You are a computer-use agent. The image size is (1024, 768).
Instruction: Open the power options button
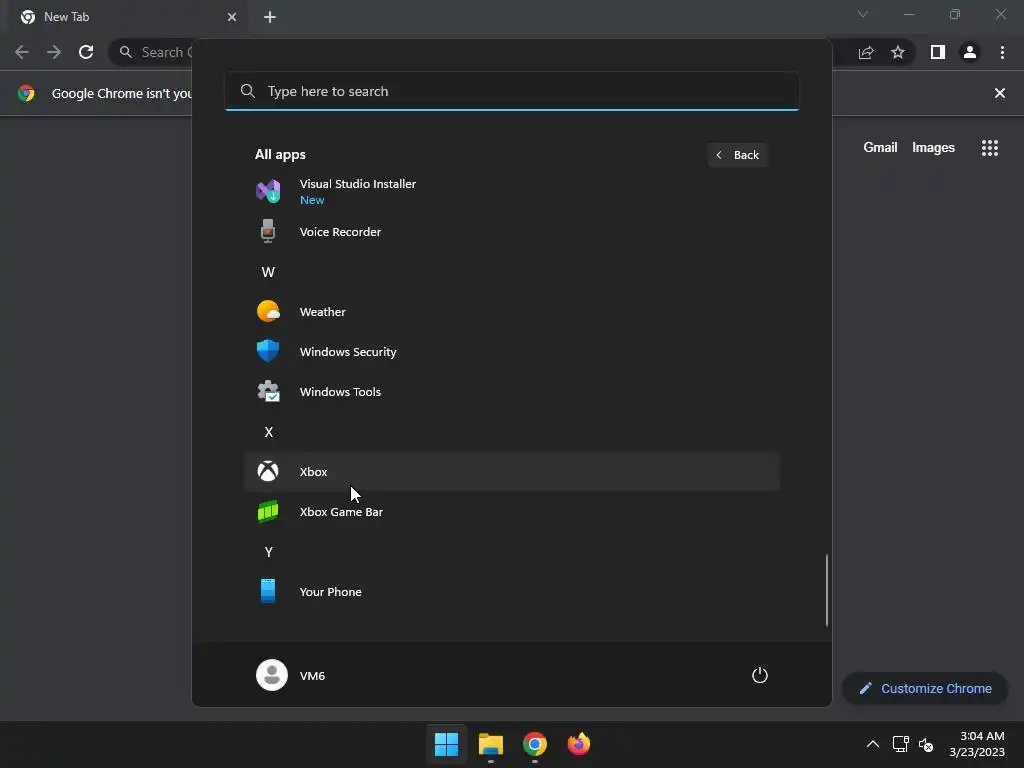coord(760,675)
